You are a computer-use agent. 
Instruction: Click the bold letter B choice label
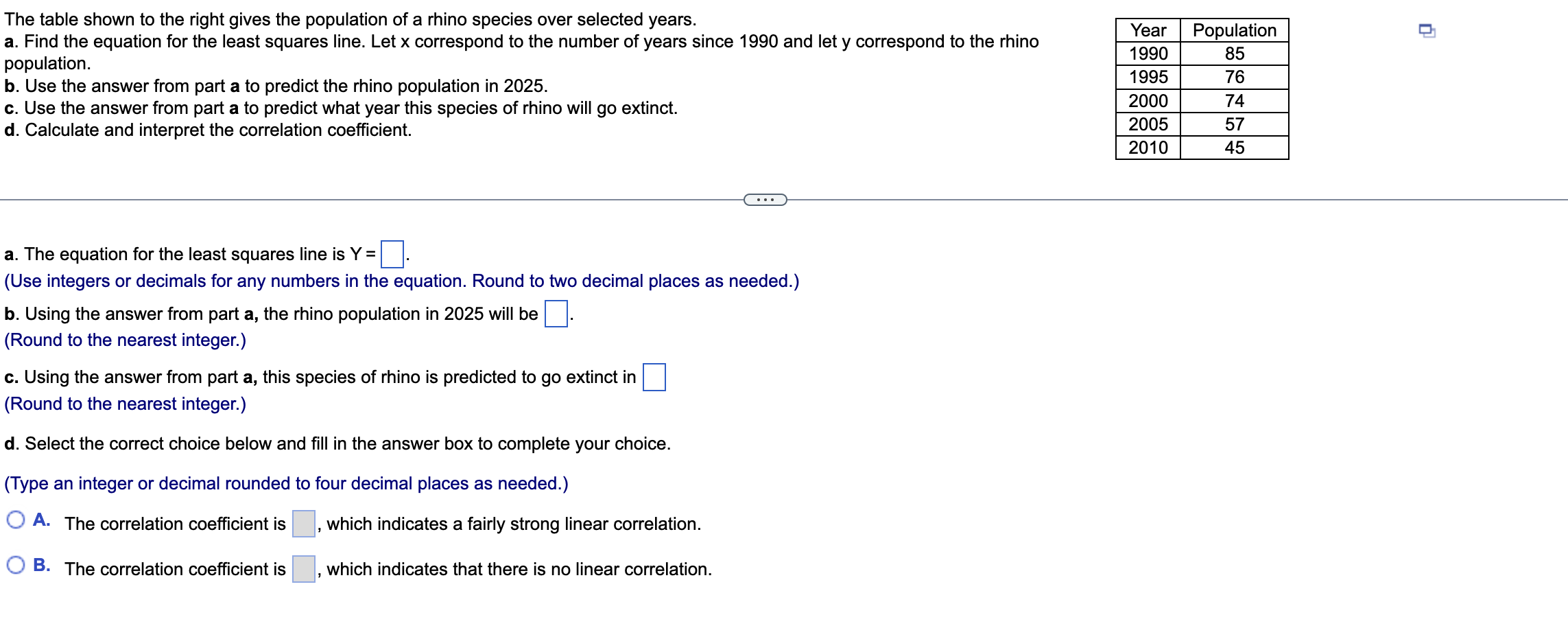(41, 565)
